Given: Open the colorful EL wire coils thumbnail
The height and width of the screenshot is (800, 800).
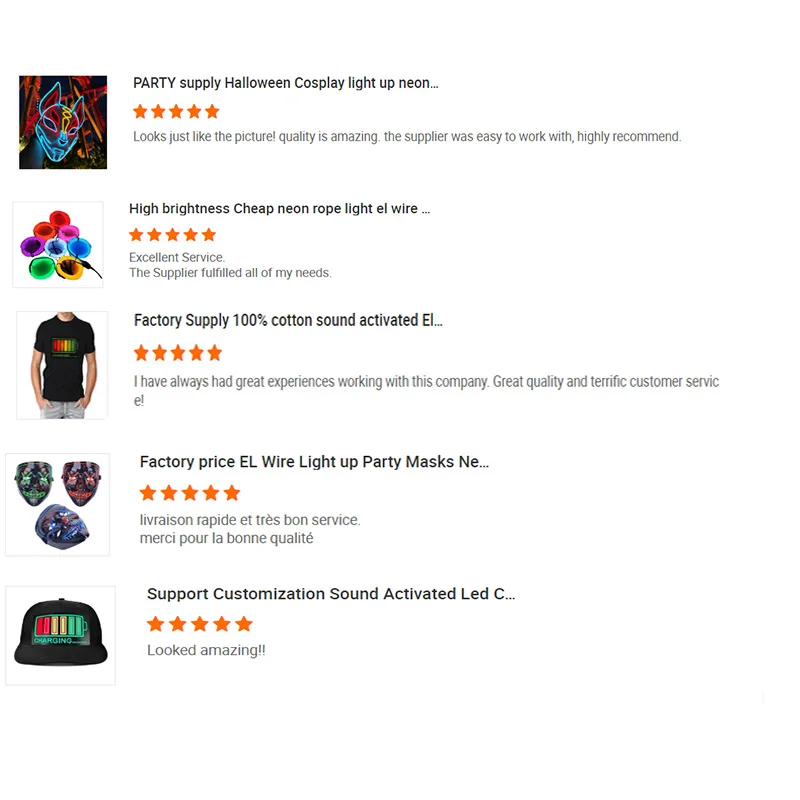Looking at the screenshot, I should [x=58, y=244].
